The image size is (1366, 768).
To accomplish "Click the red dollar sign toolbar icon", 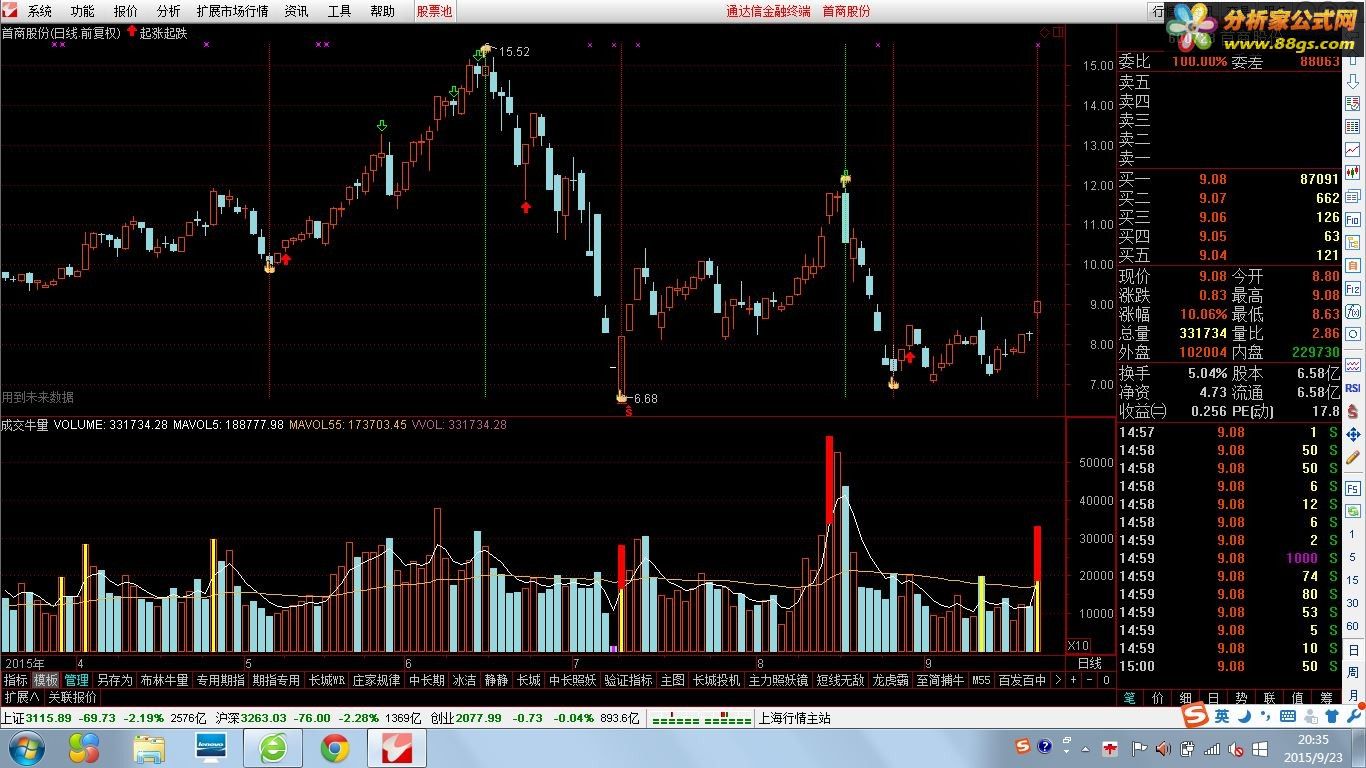I will click(x=1353, y=411).
